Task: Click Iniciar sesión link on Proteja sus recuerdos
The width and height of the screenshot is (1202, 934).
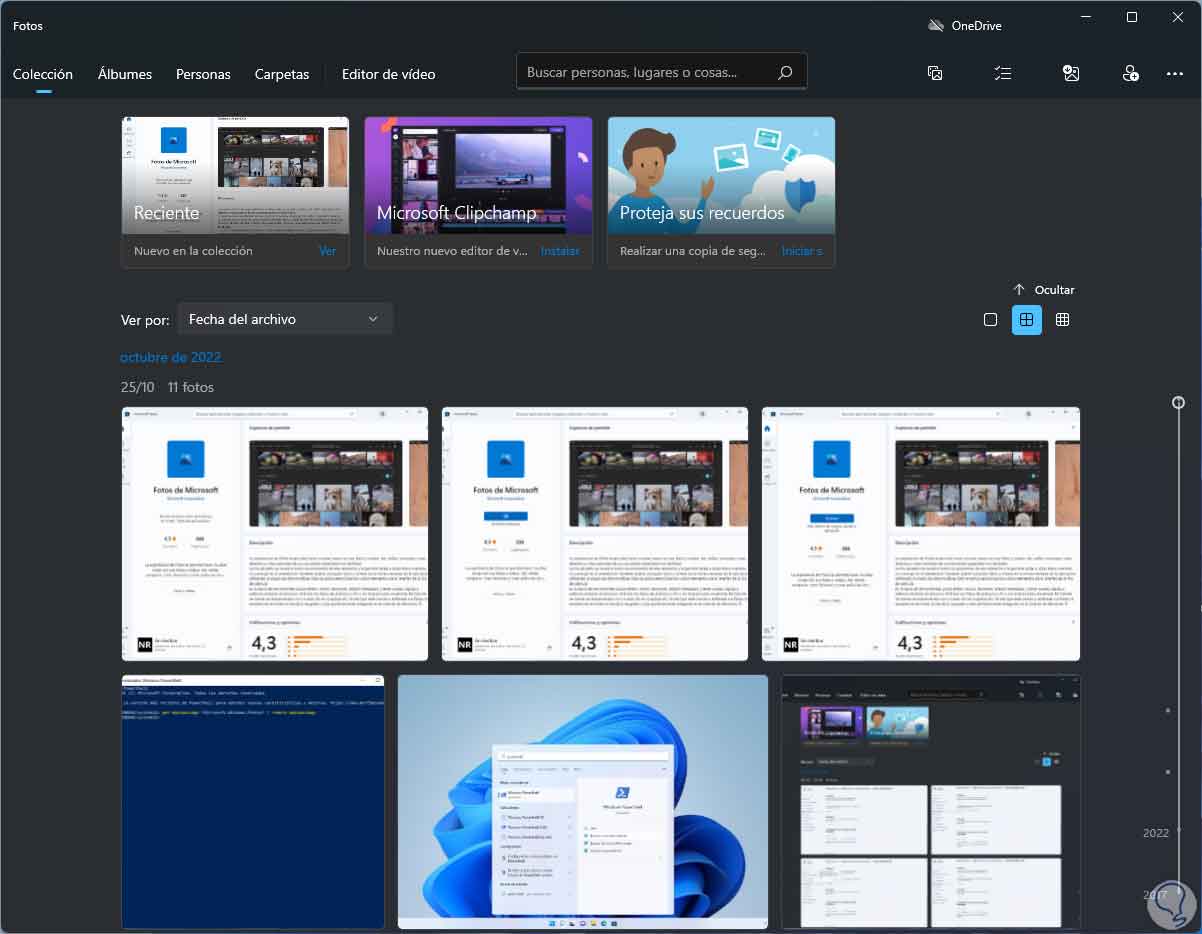Action: point(802,251)
